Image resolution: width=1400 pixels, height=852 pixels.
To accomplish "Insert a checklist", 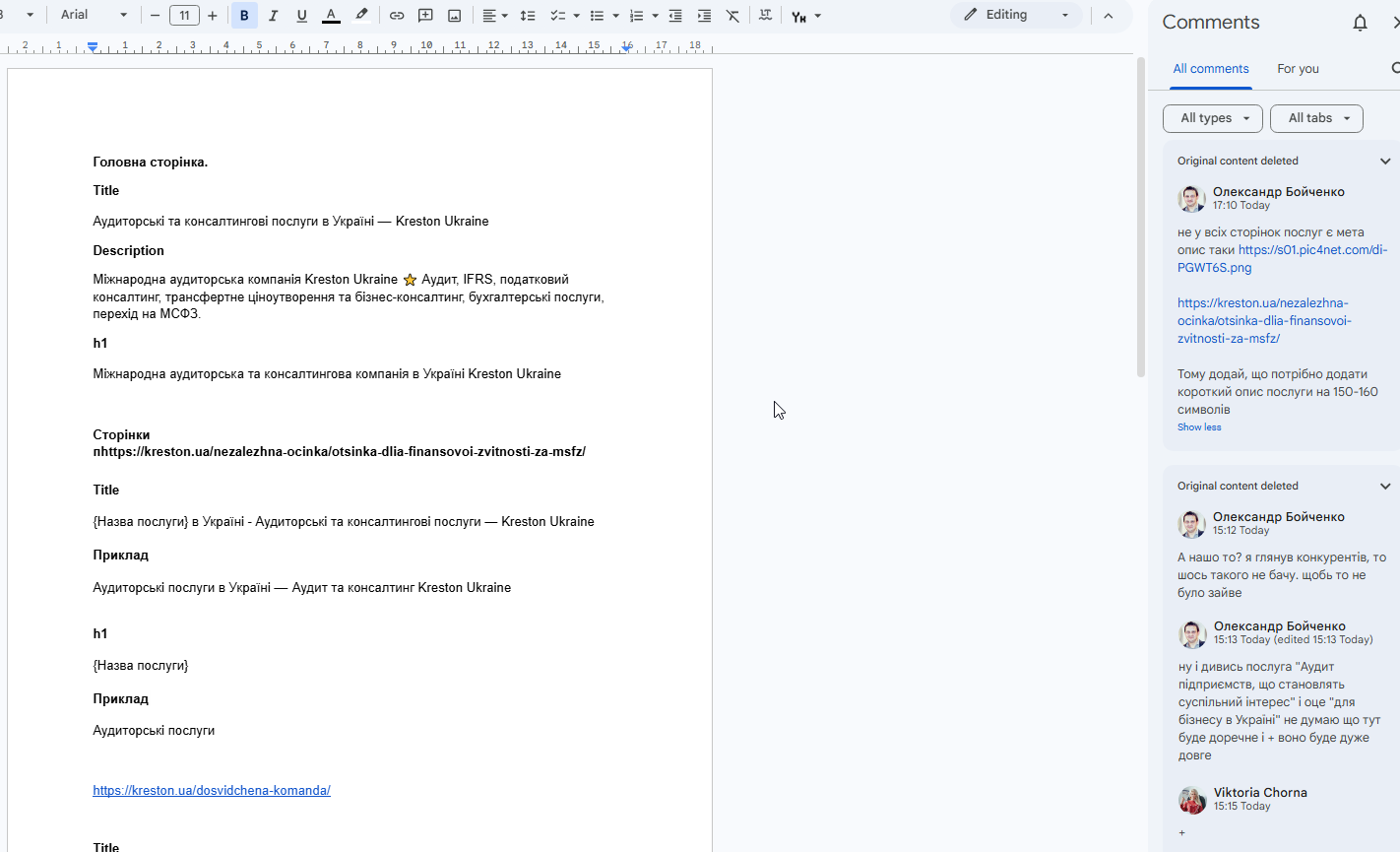I will click(x=557, y=16).
